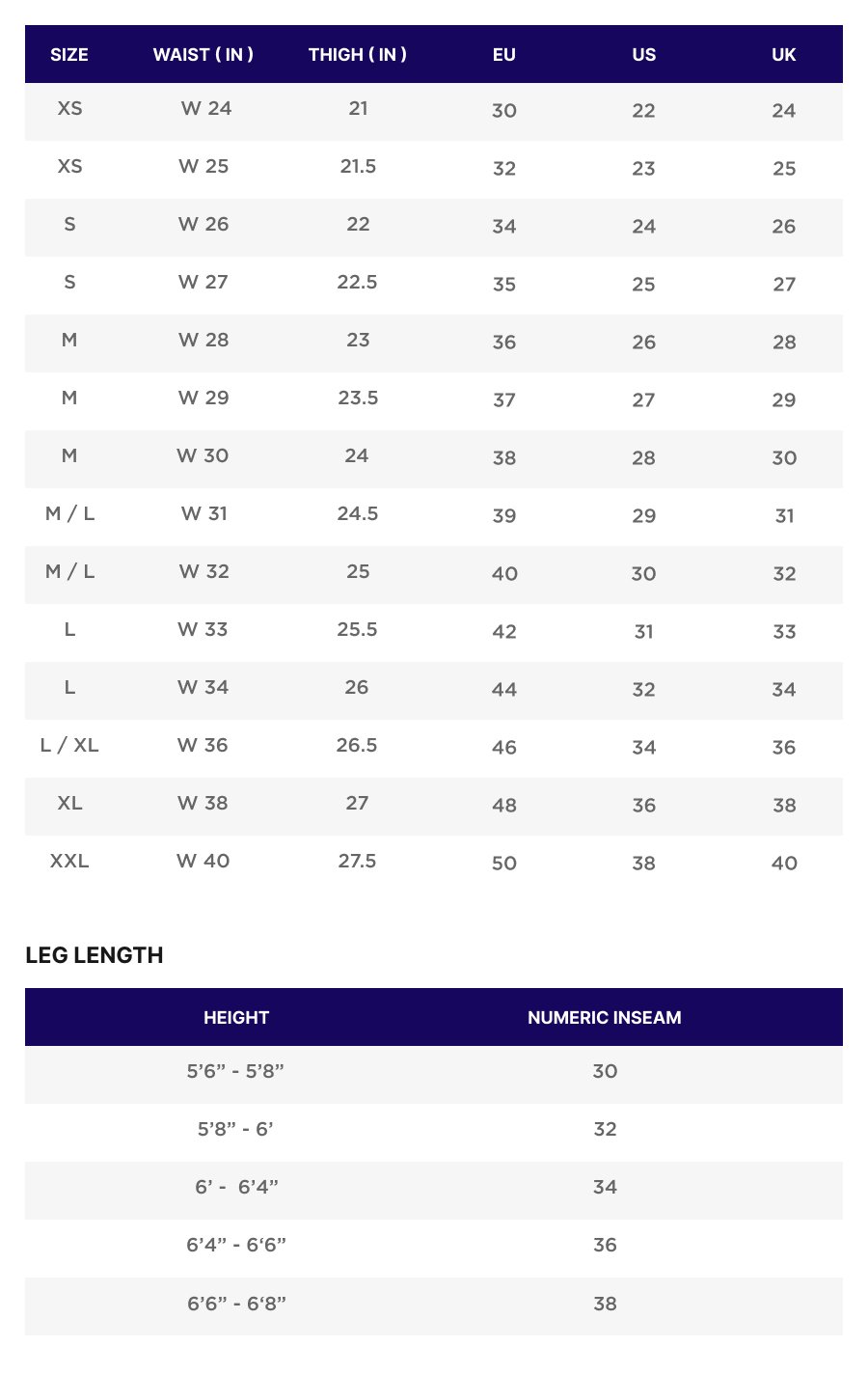Click the NUMERIC INSEAM column header
868x1374 pixels.
point(605,1018)
